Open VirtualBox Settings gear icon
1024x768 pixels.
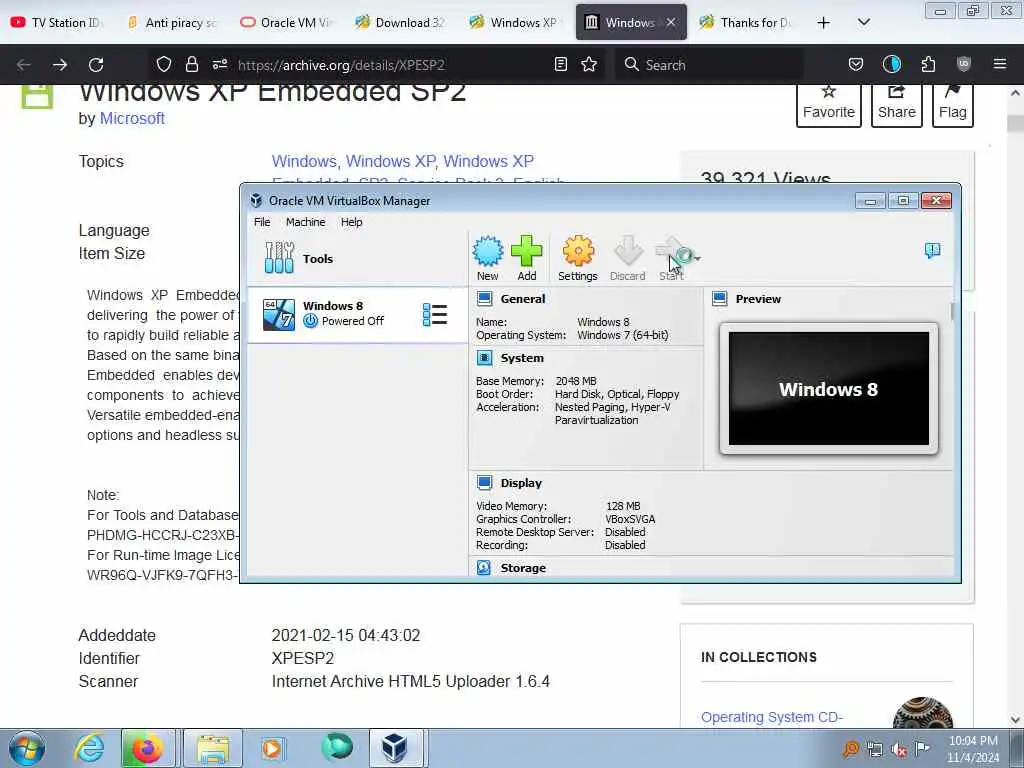click(x=577, y=259)
